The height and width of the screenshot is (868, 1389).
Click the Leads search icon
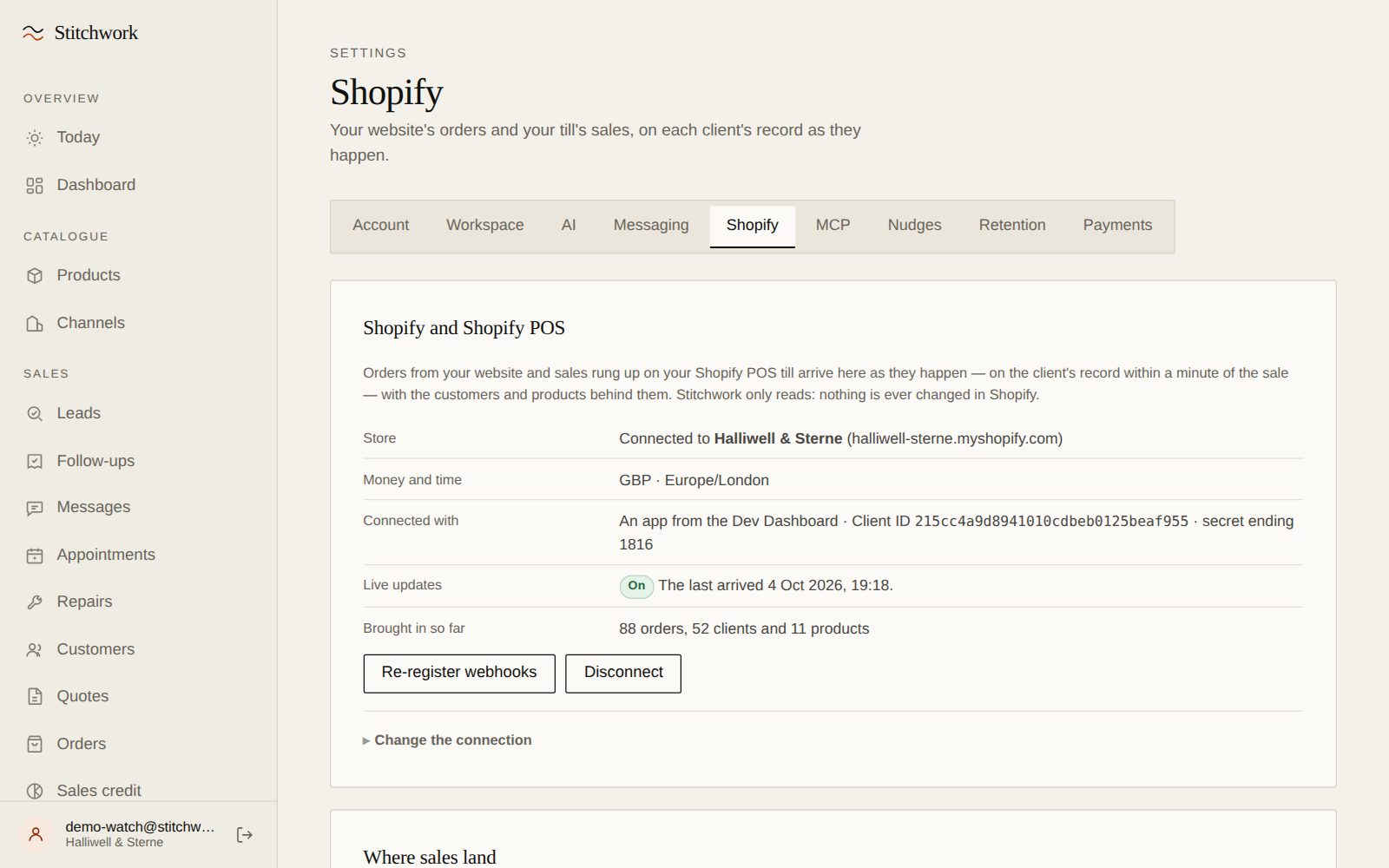(35, 414)
